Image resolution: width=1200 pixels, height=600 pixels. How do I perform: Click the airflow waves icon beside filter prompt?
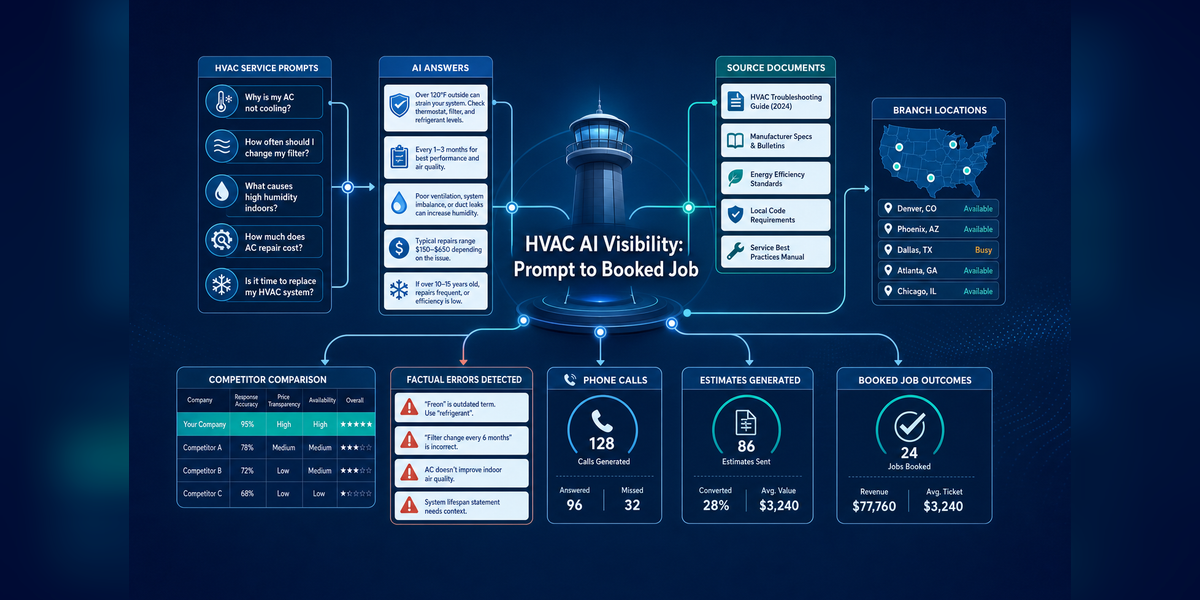tap(220, 148)
